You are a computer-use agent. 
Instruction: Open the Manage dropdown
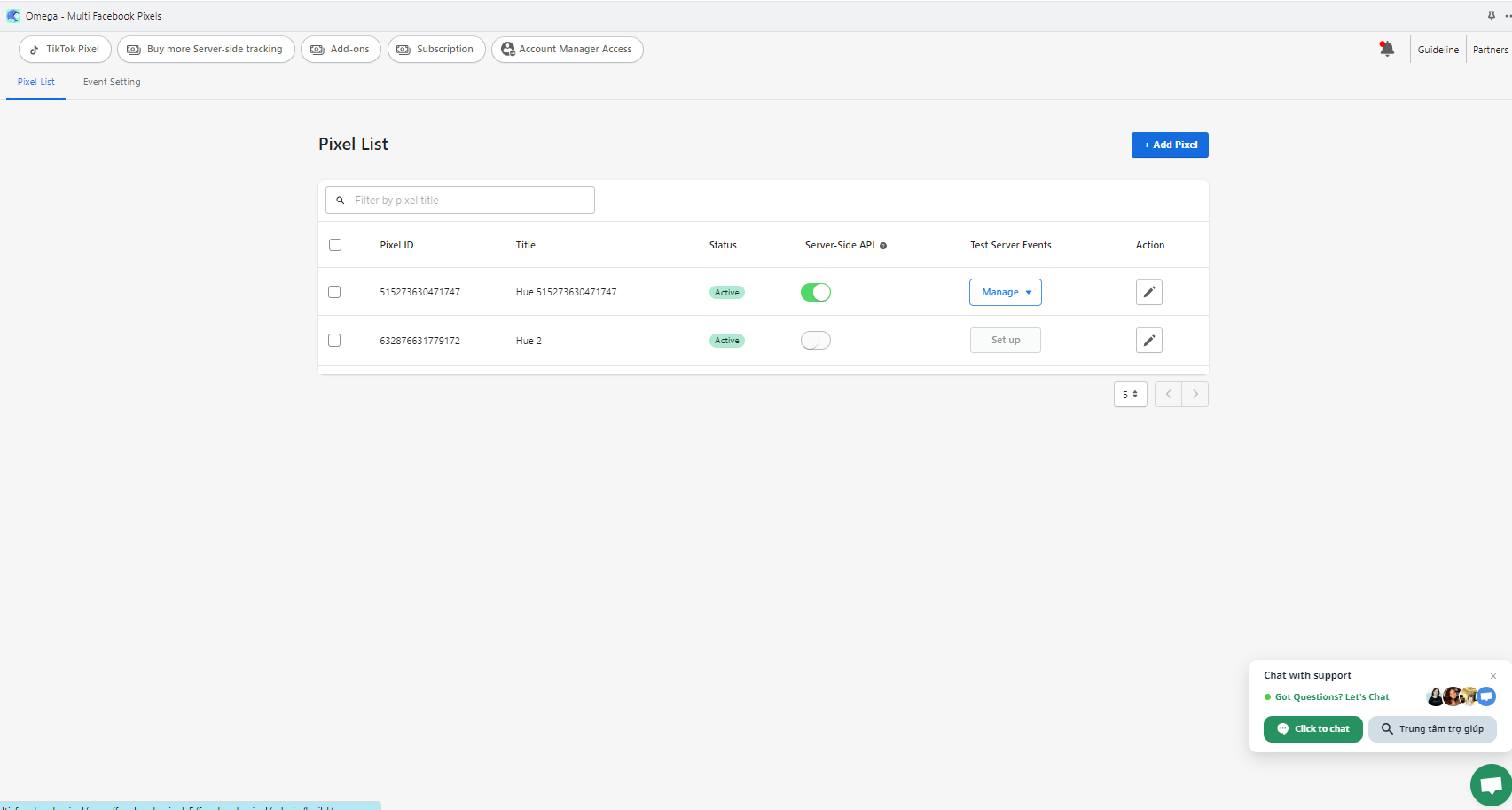click(x=1005, y=292)
